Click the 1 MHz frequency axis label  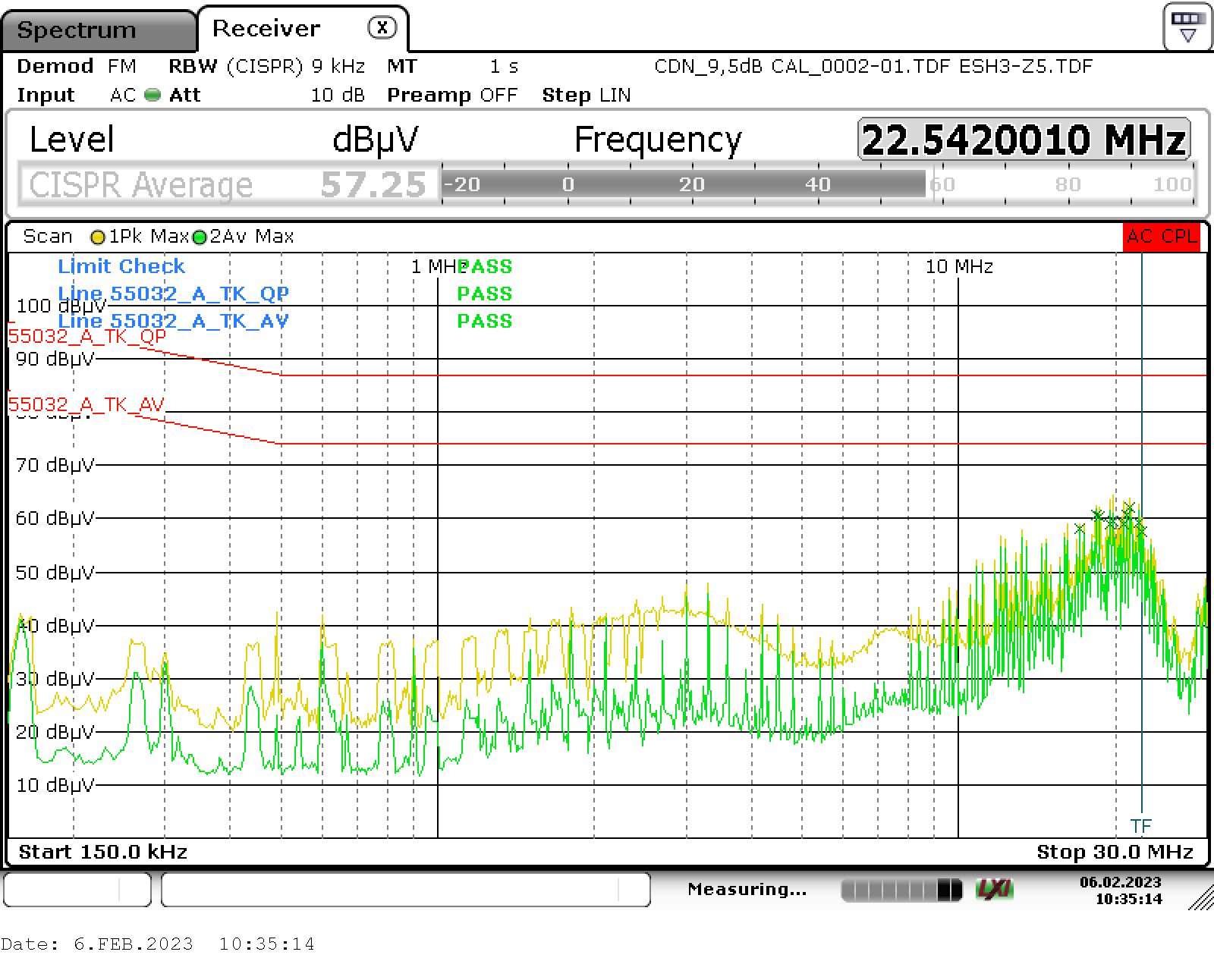(x=438, y=267)
